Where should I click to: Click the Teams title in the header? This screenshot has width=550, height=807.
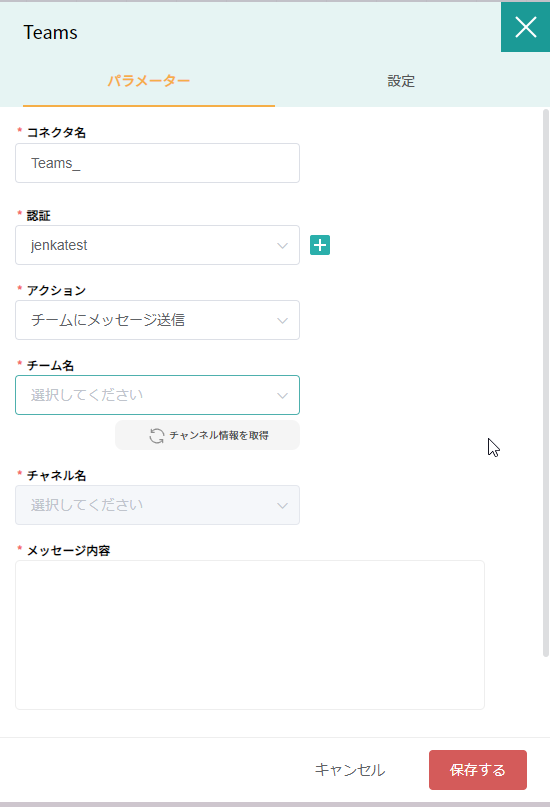pos(50,32)
